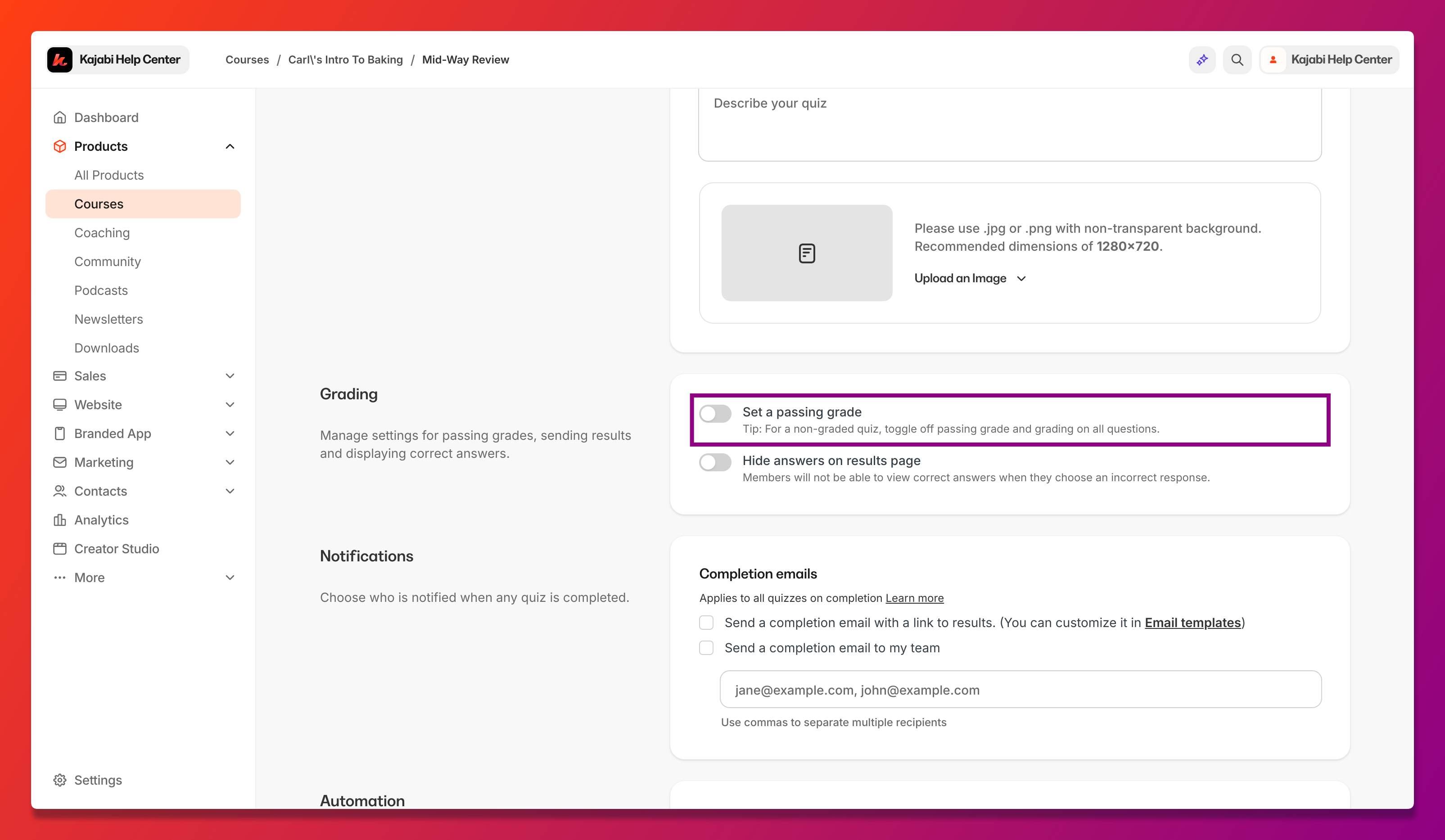
Task: Click the Products box icon
Action: (x=59, y=146)
